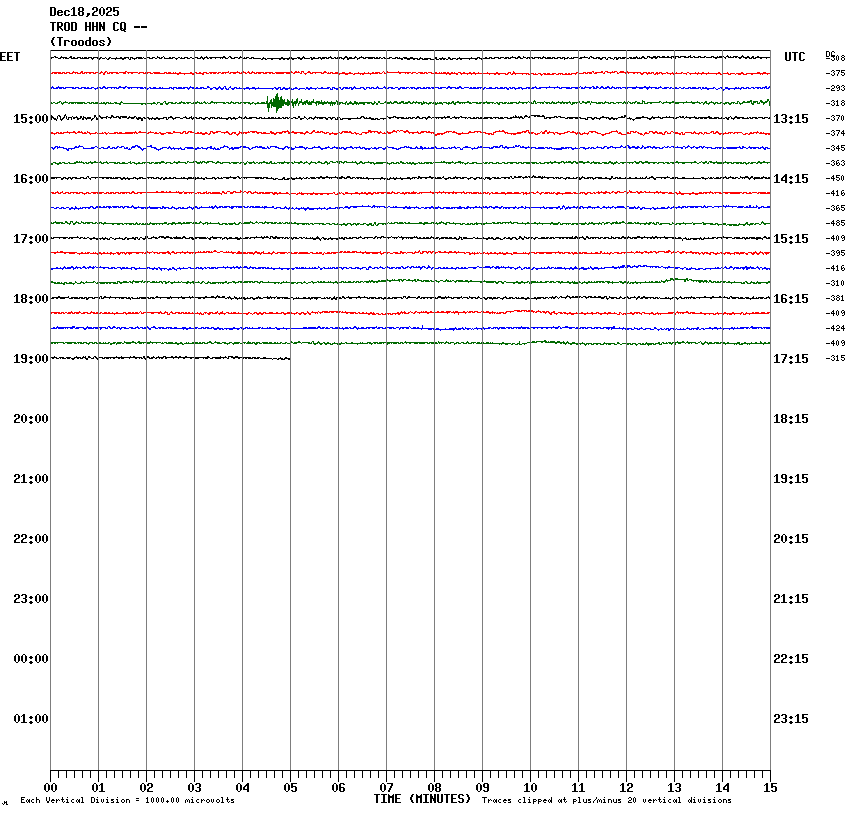The width and height of the screenshot is (850, 814).
Task: Click the TIME (MINUTES) axis title
Action: click(x=422, y=799)
